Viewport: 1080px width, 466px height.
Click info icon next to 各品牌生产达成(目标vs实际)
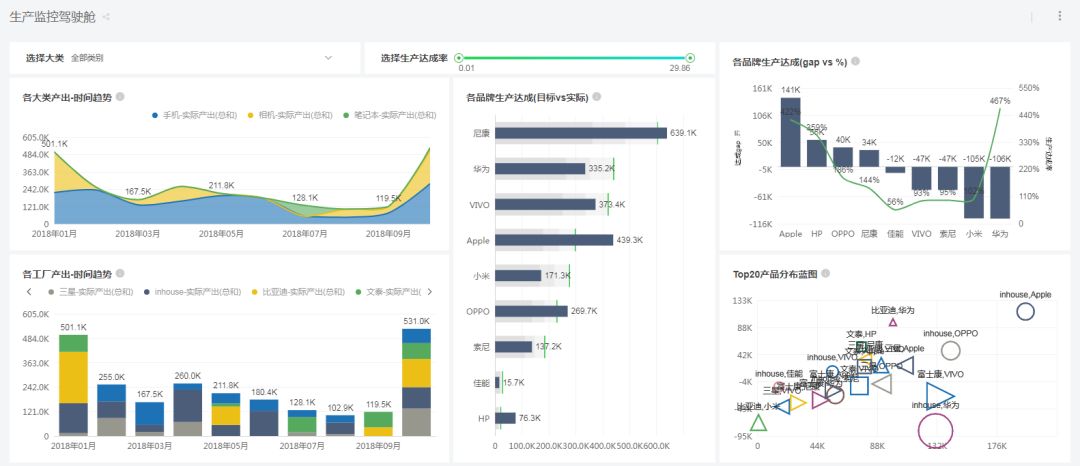[x=596, y=97]
